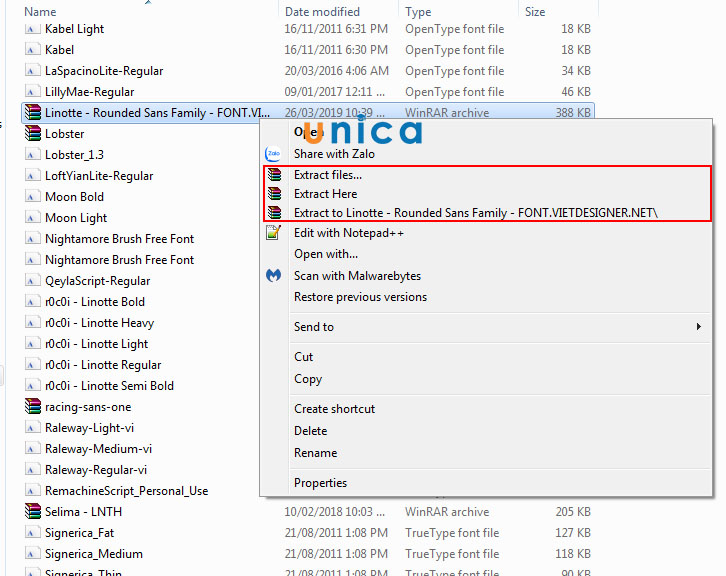This screenshot has height=576, width=726.
Task: Click the Zalo icon in the context menu
Action: (273, 154)
